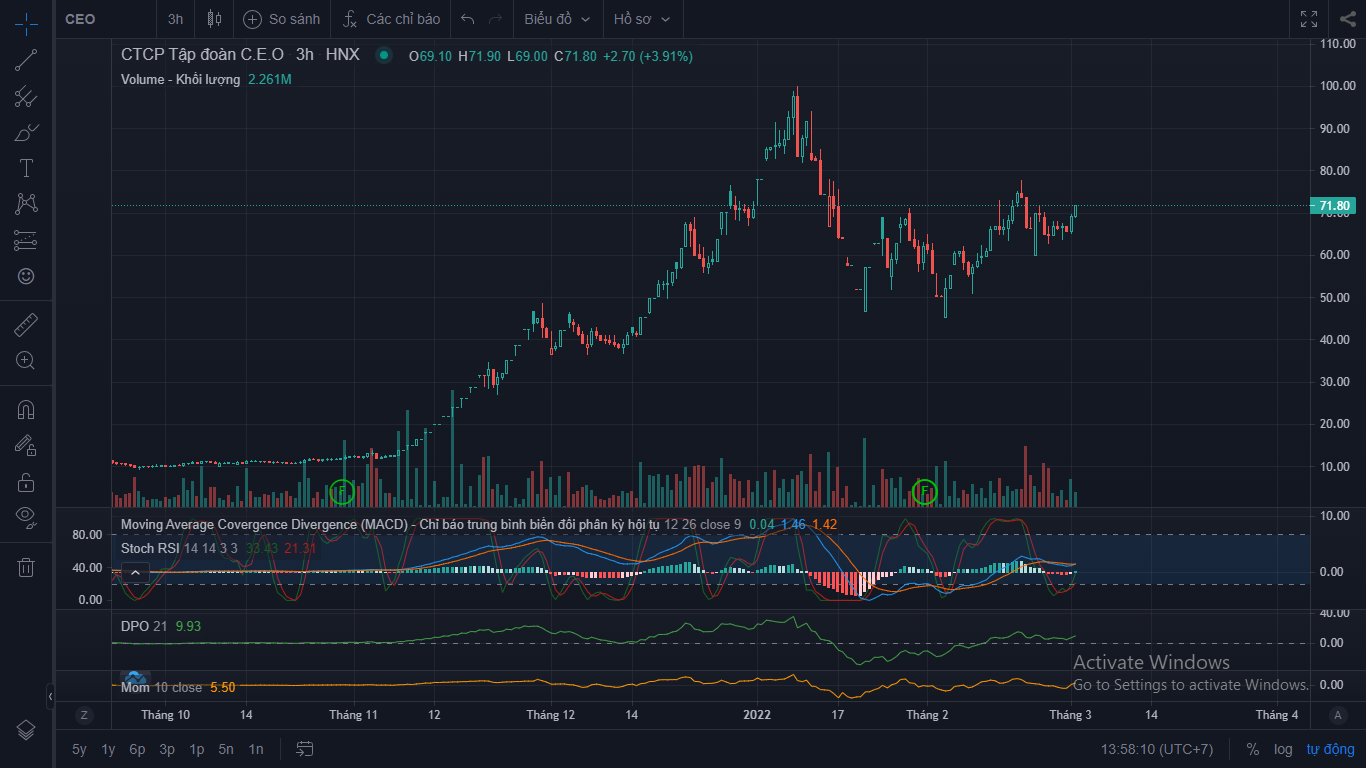This screenshot has height=768, width=1366.
Task: Click the zoom in magnifier tool
Action: 26,361
